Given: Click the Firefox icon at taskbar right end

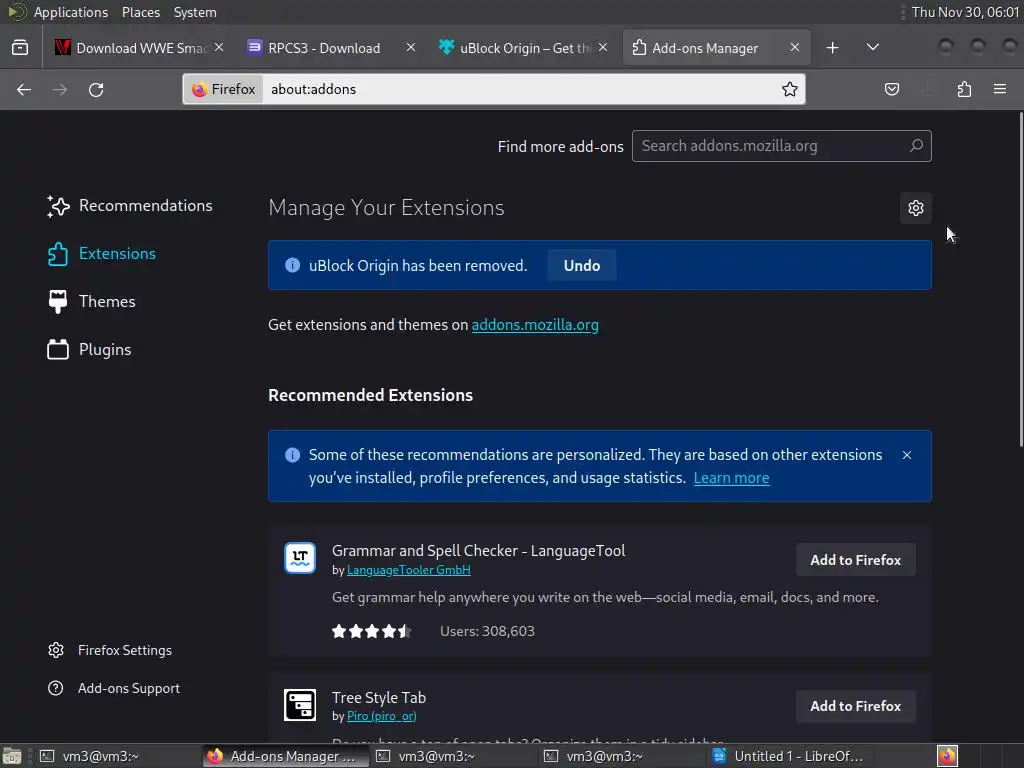Looking at the screenshot, I should point(947,756).
